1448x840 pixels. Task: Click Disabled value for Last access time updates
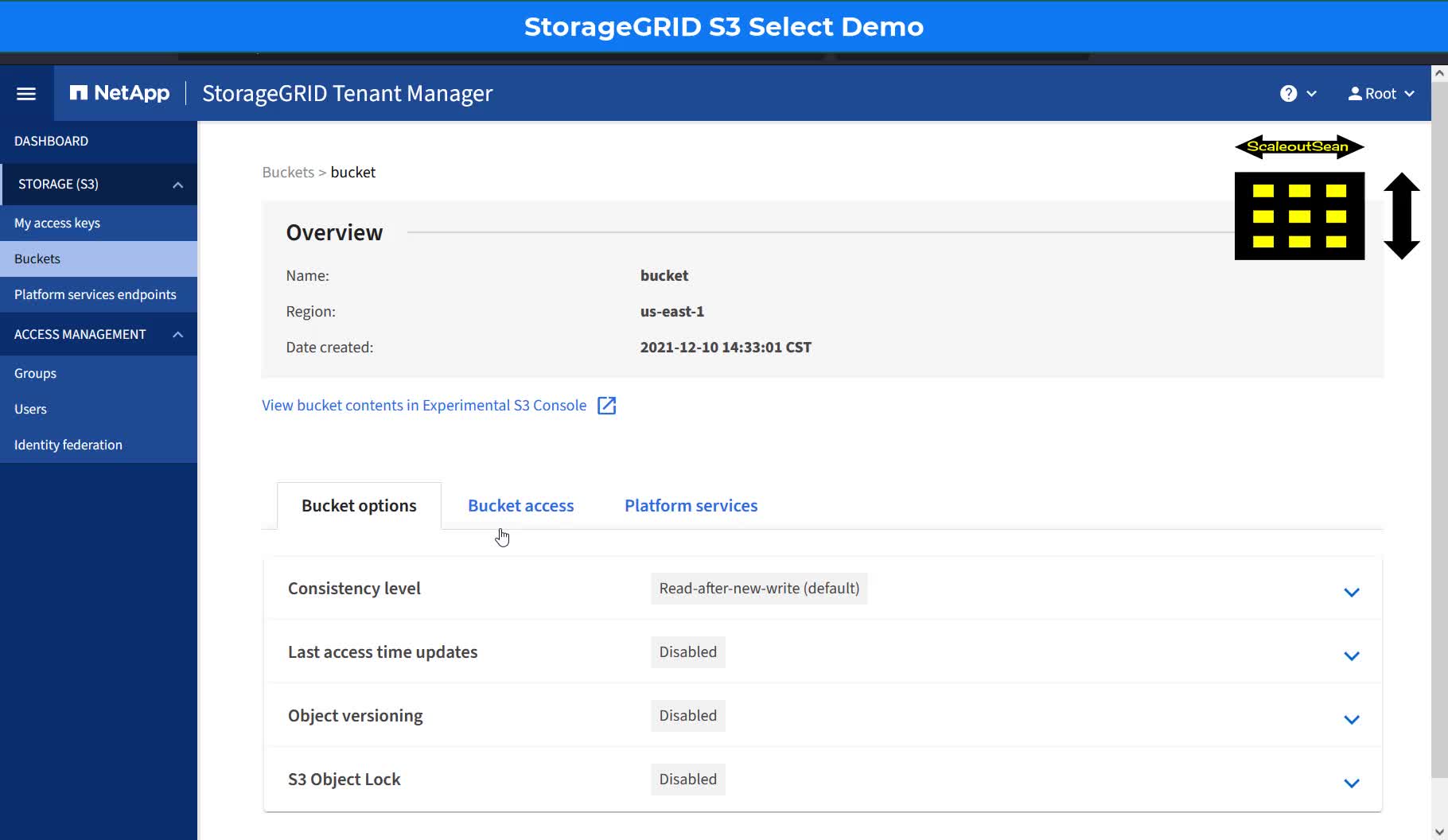click(x=688, y=652)
